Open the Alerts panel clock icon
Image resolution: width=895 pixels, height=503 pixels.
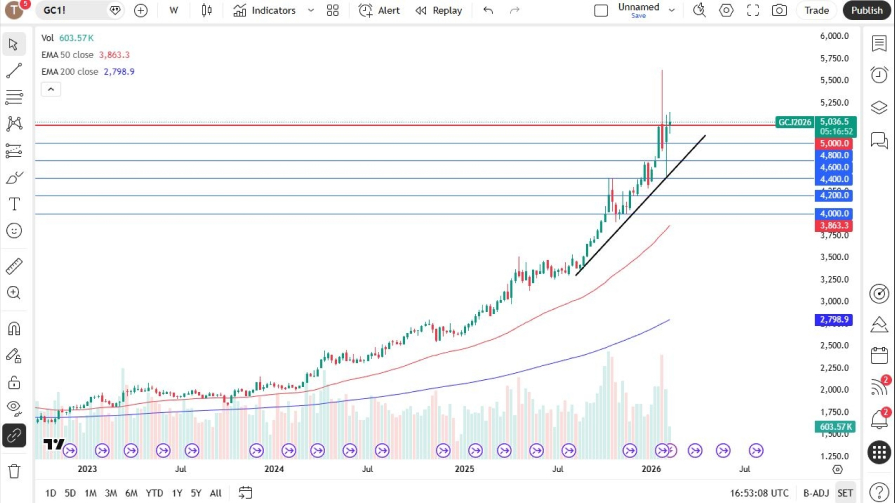point(879,75)
